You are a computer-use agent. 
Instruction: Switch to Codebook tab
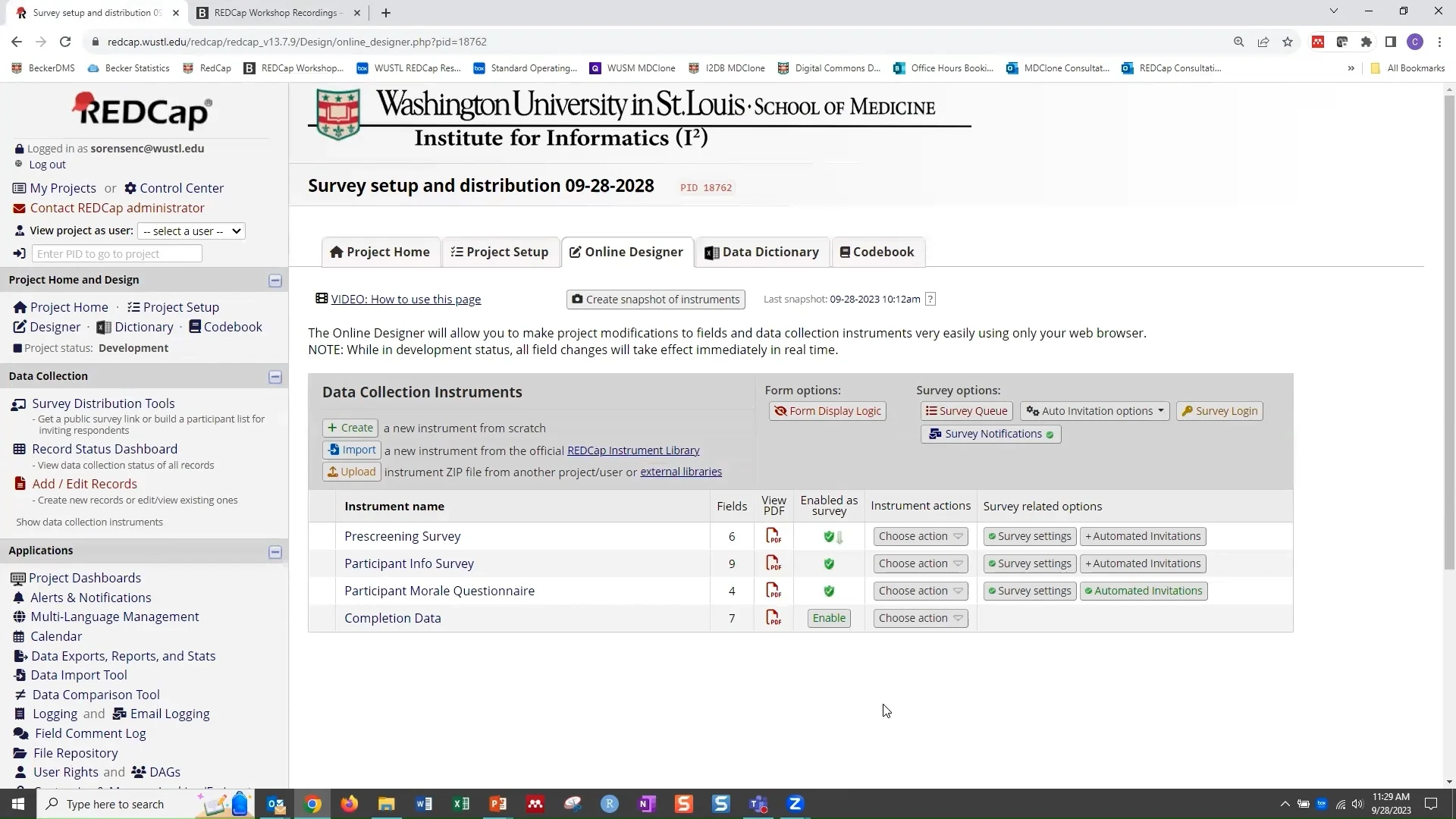tap(877, 252)
